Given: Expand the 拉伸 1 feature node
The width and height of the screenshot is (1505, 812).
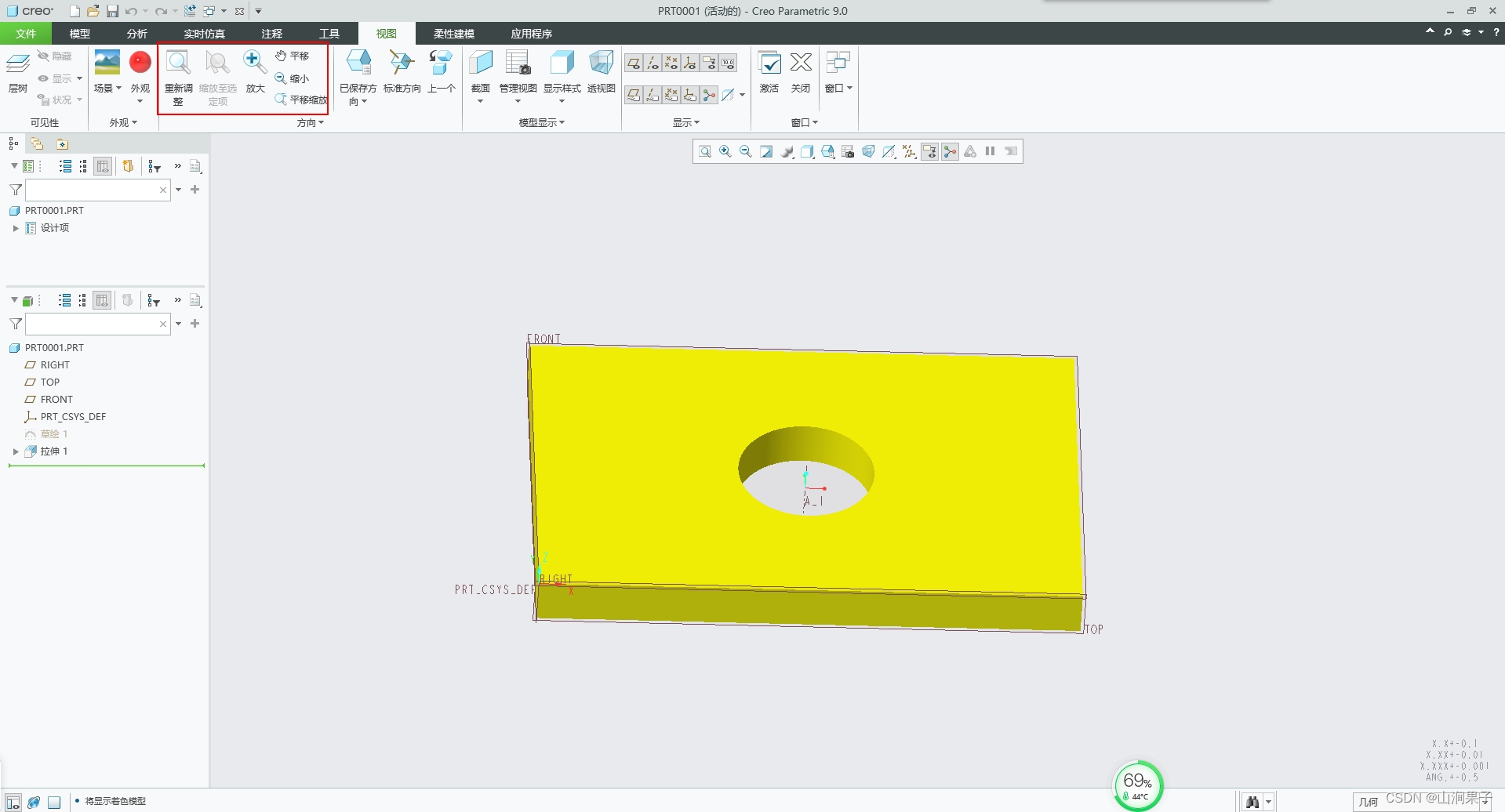Looking at the screenshot, I should tap(16, 451).
